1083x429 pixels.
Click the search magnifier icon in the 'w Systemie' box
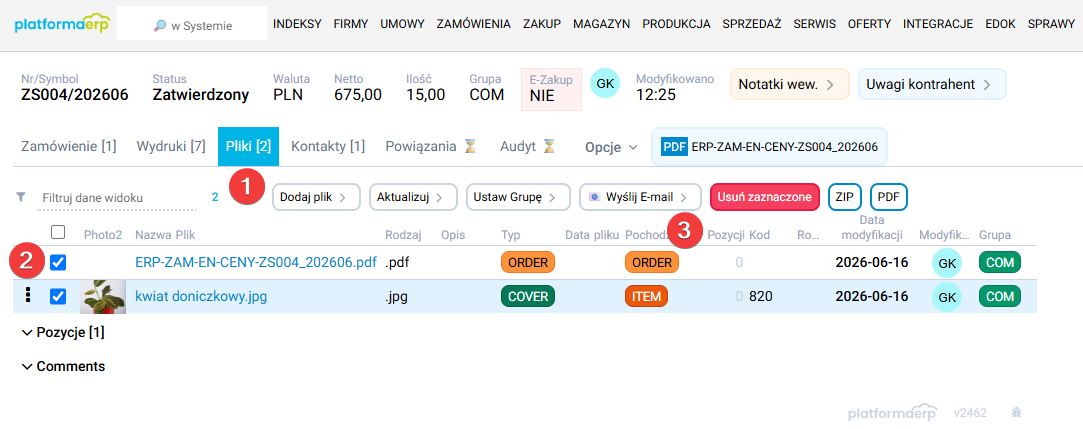click(x=160, y=26)
